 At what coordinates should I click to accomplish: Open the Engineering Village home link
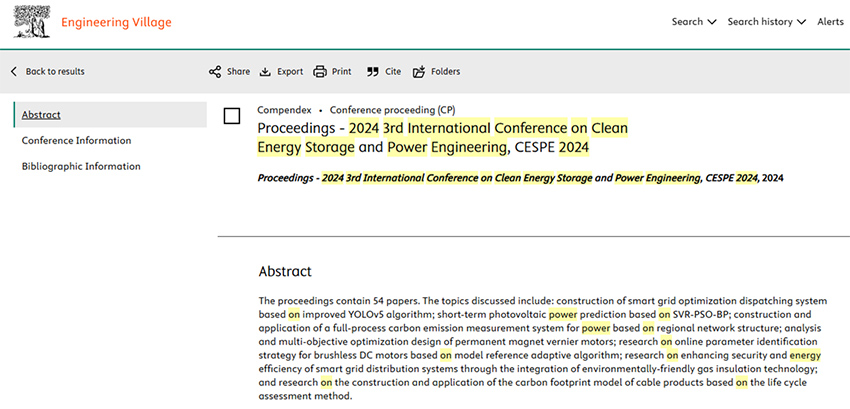[x=116, y=22]
